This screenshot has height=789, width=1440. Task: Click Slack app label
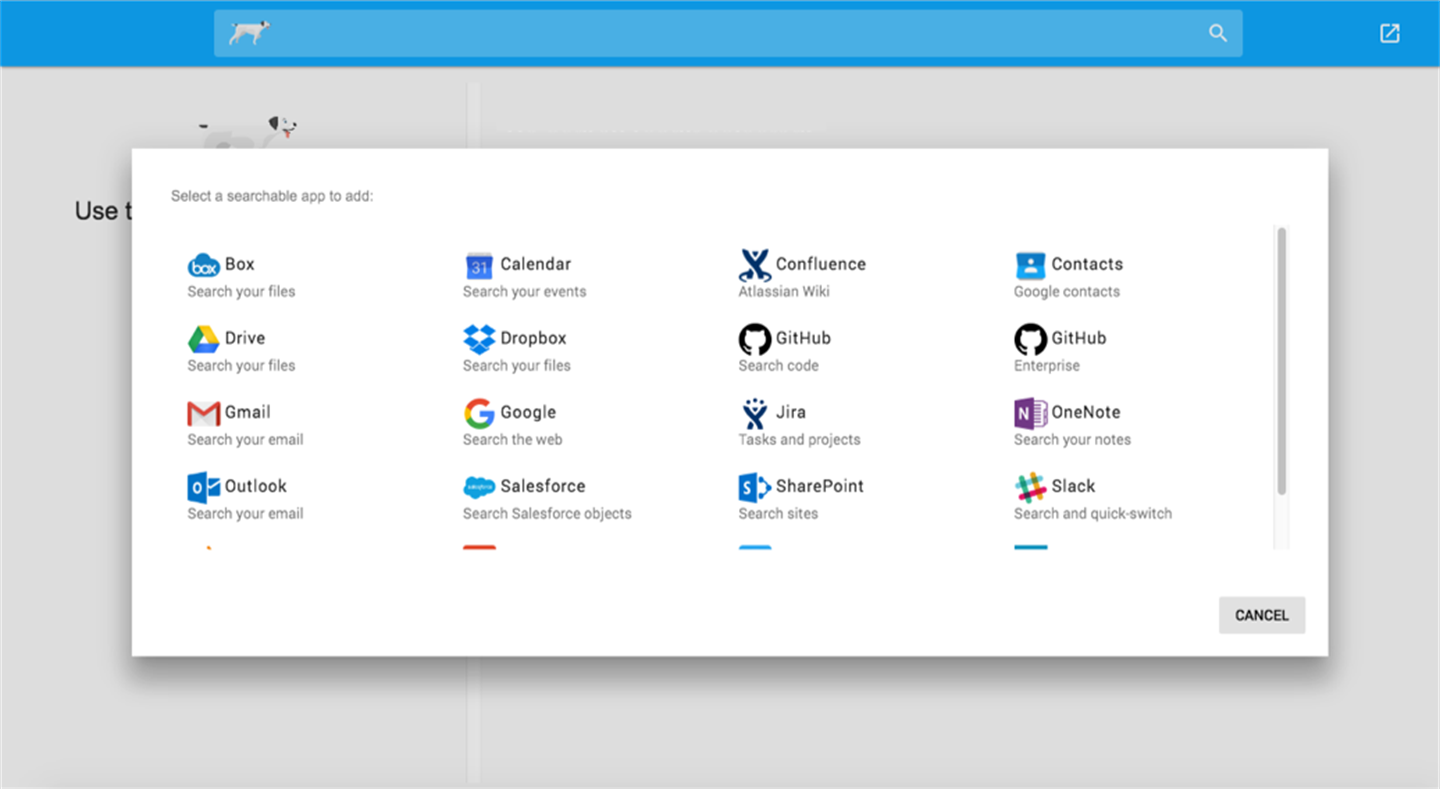1073,486
